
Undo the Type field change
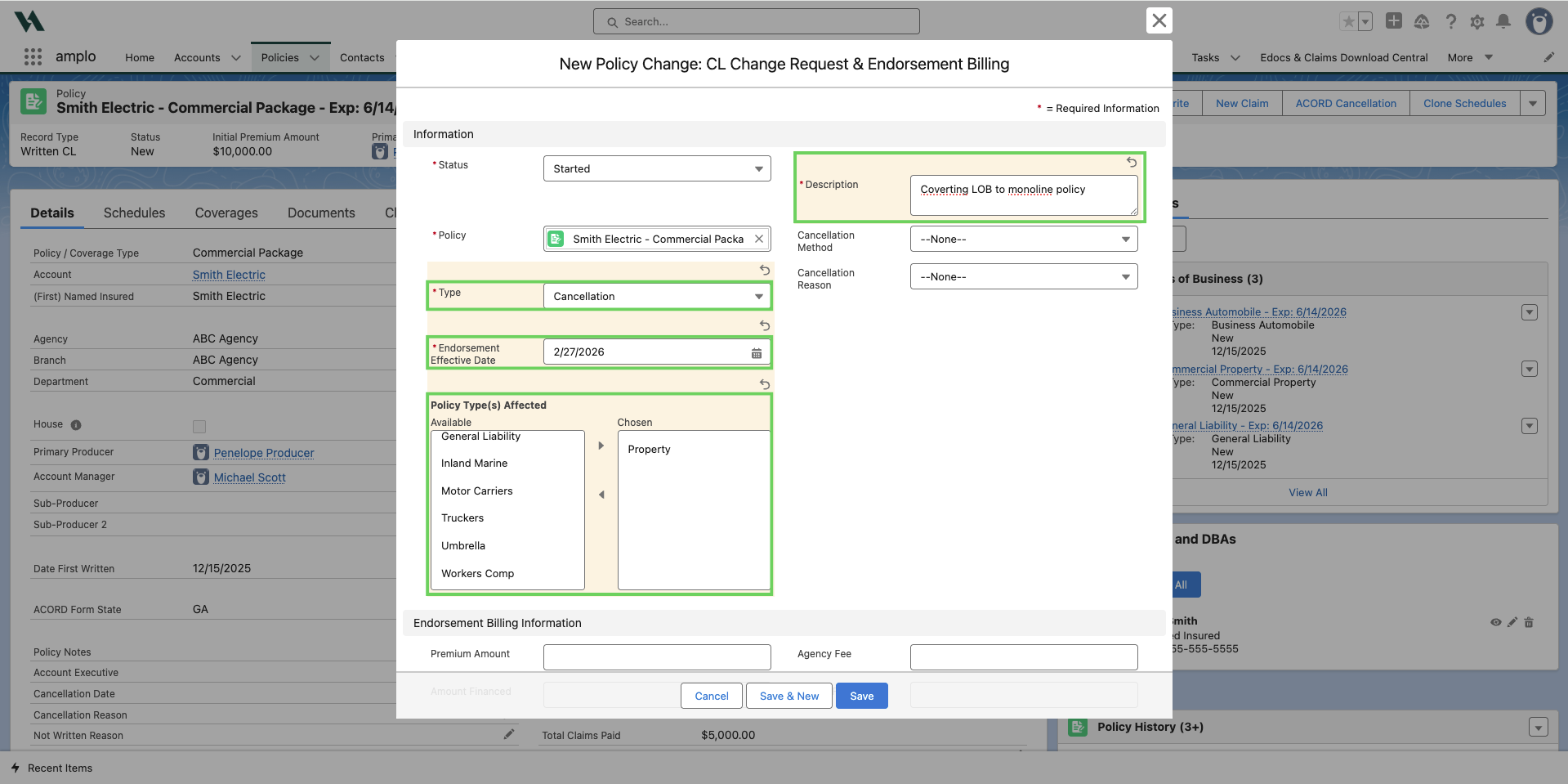765,270
